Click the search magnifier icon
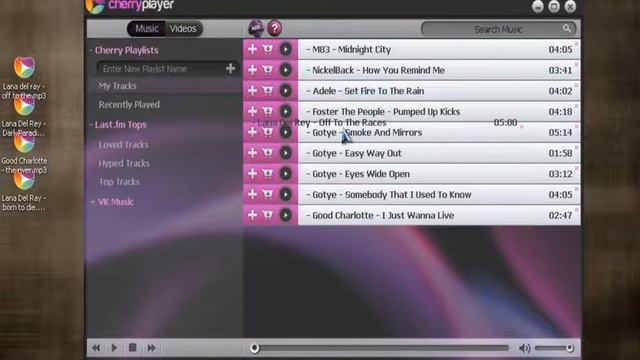Image resolution: width=640 pixels, height=360 pixels. click(x=567, y=28)
